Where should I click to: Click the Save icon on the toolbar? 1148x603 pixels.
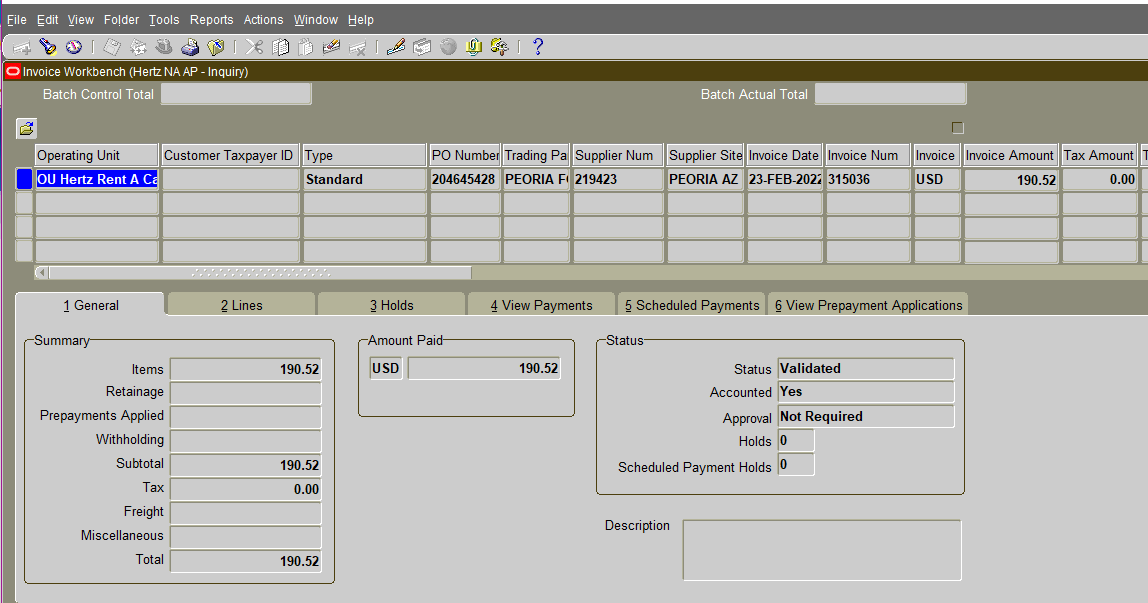(x=113, y=46)
